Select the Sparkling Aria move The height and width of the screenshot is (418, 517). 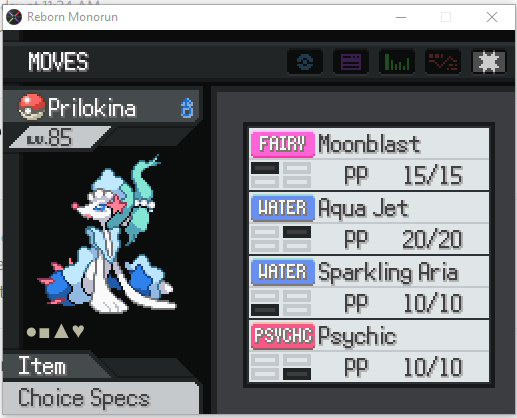click(369, 287)
